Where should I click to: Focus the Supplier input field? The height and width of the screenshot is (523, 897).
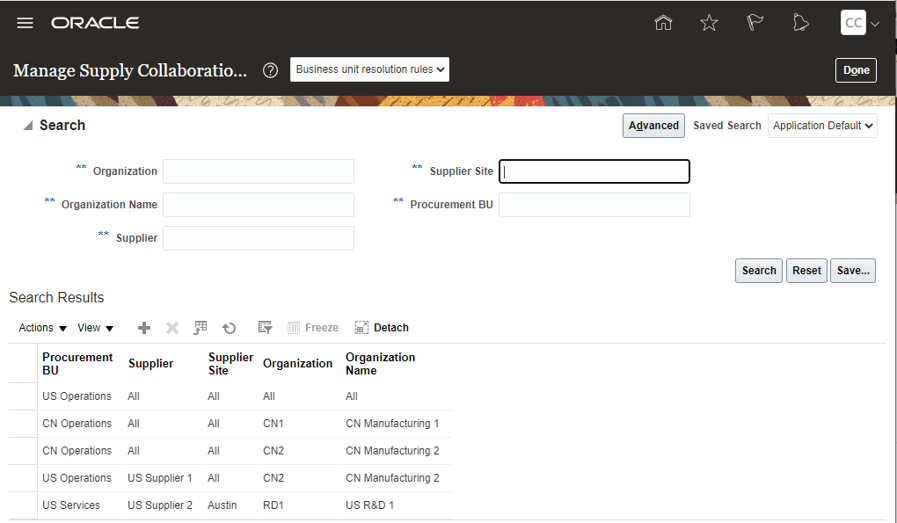tap(259, 238)
